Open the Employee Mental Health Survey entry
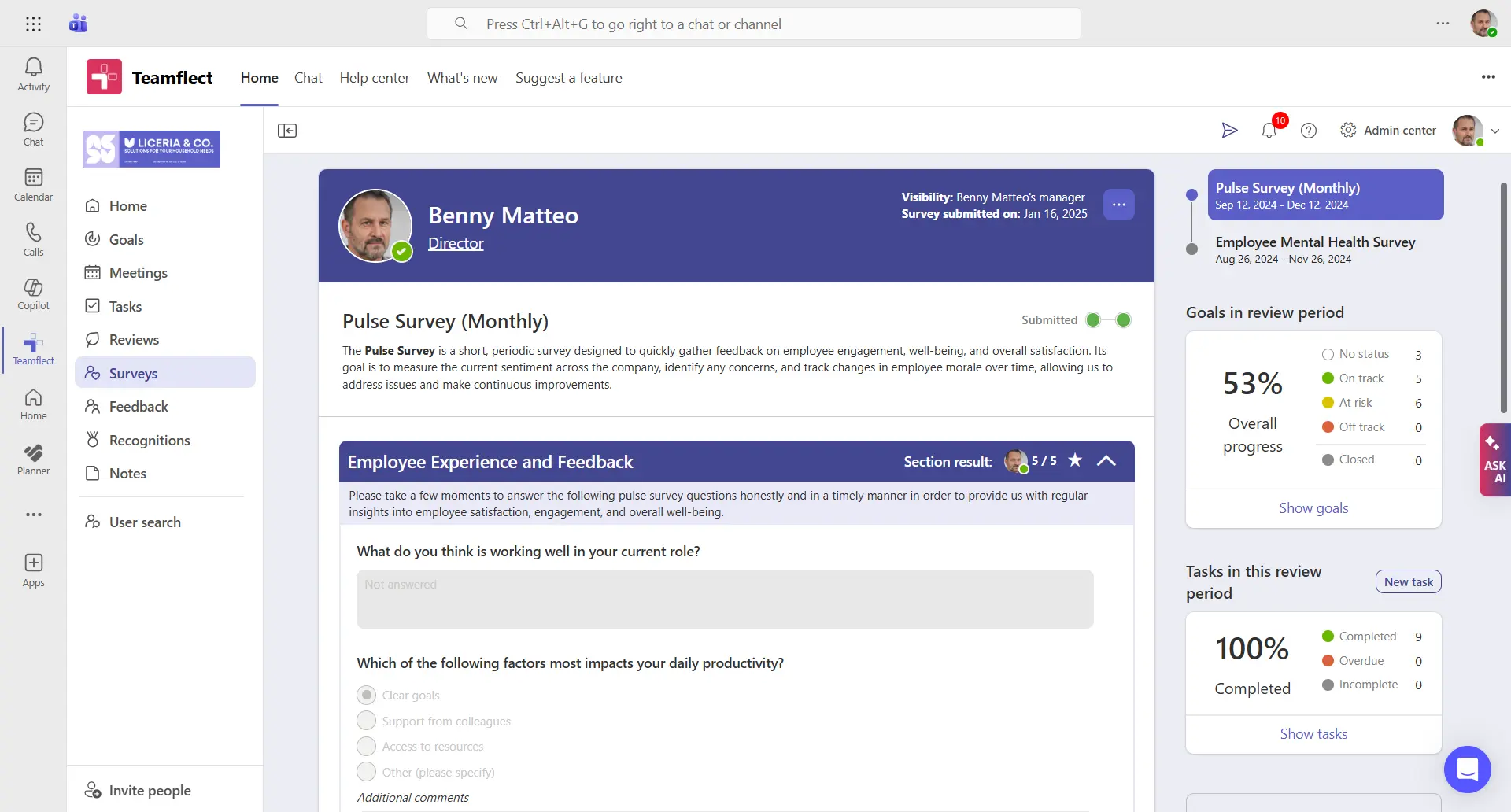This screenshot has height=812, width=1511. coord(1314,249)
